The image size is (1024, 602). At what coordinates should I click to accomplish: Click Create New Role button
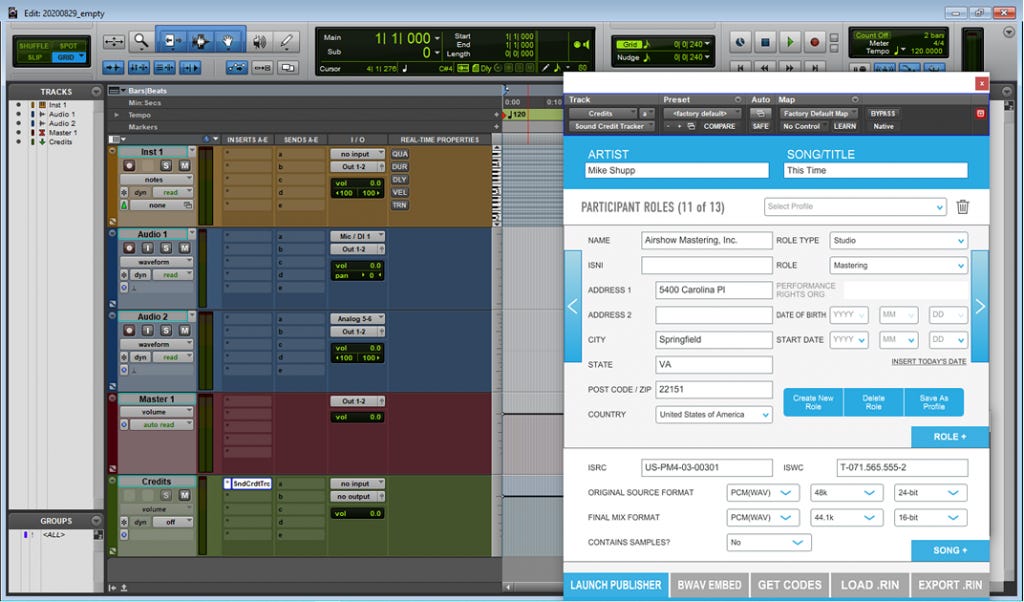click(813, 402)
